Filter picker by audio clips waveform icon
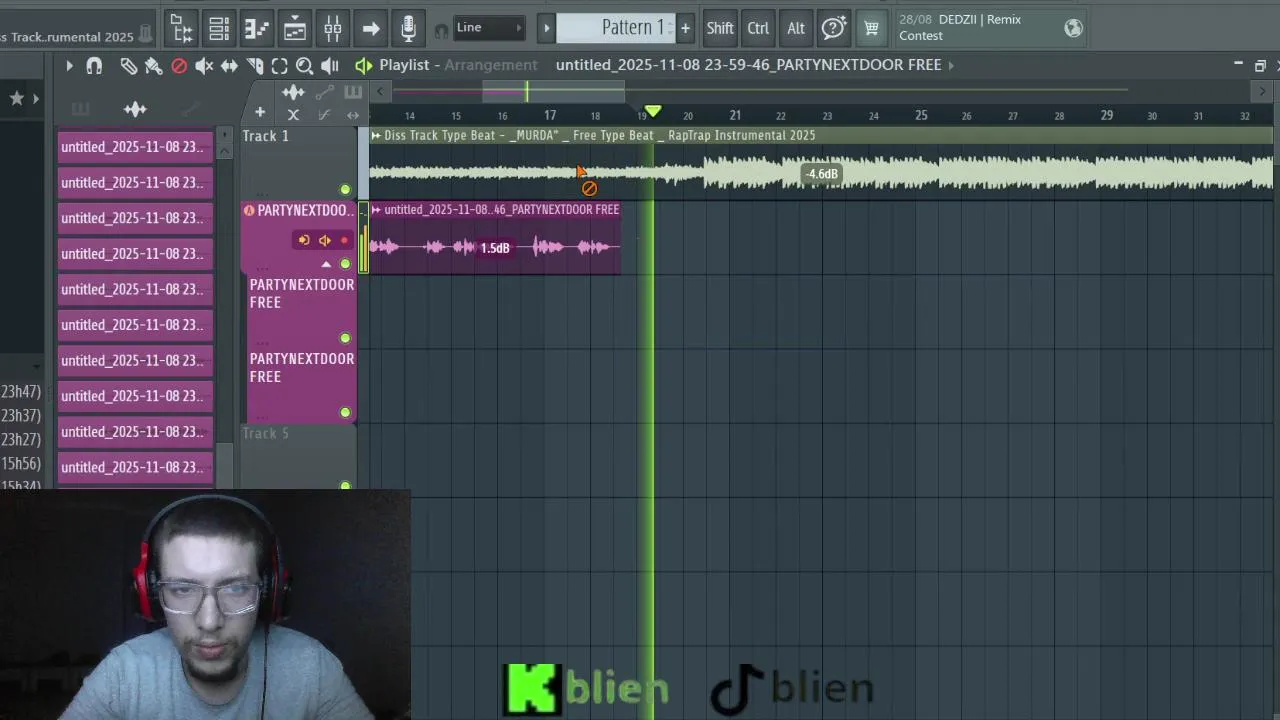 [x=135, y=109]
